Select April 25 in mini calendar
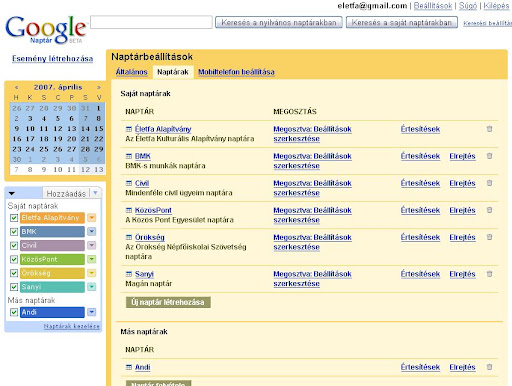 pos(44,149)
